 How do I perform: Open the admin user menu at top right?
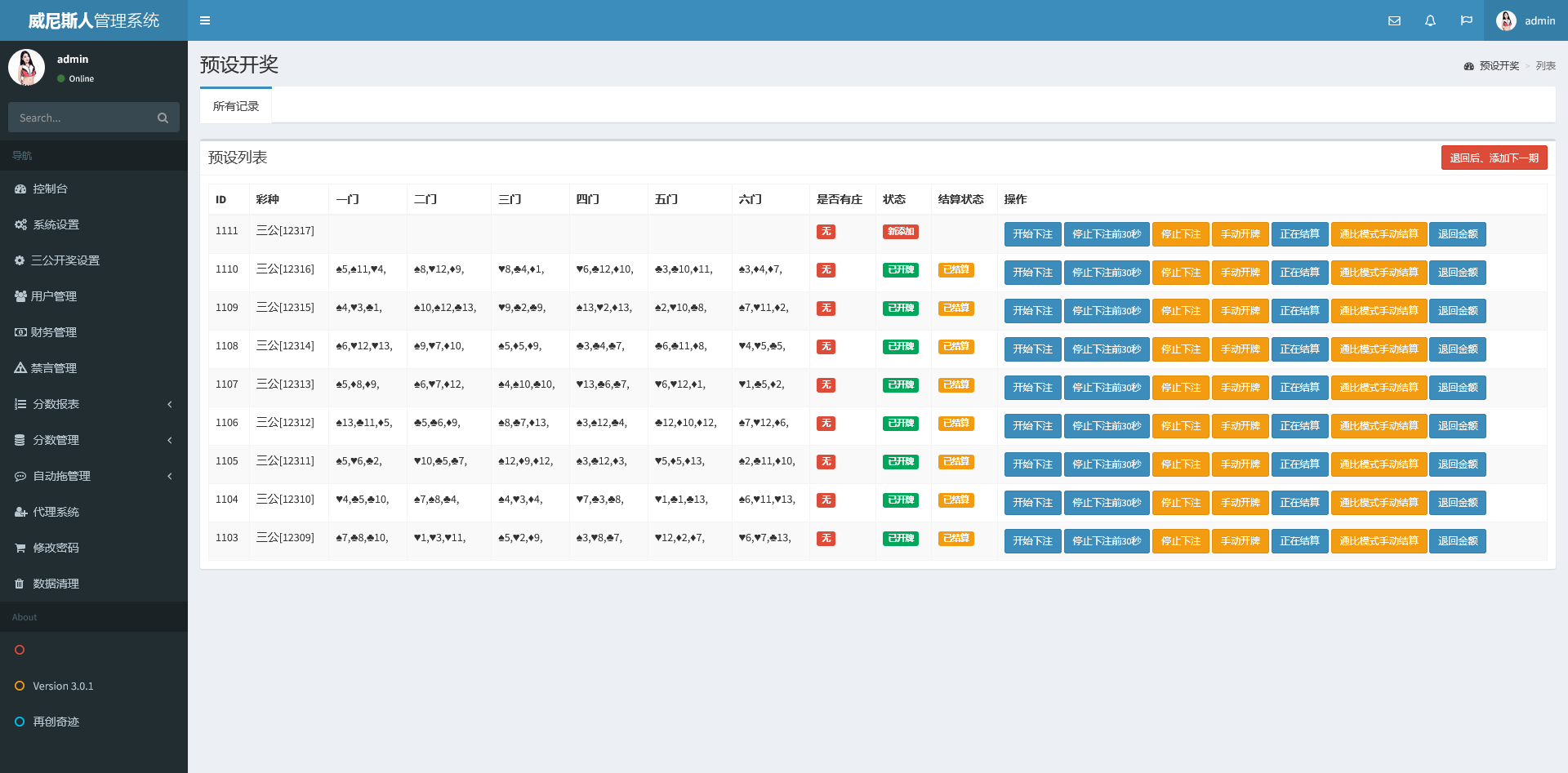point(1525,20)
